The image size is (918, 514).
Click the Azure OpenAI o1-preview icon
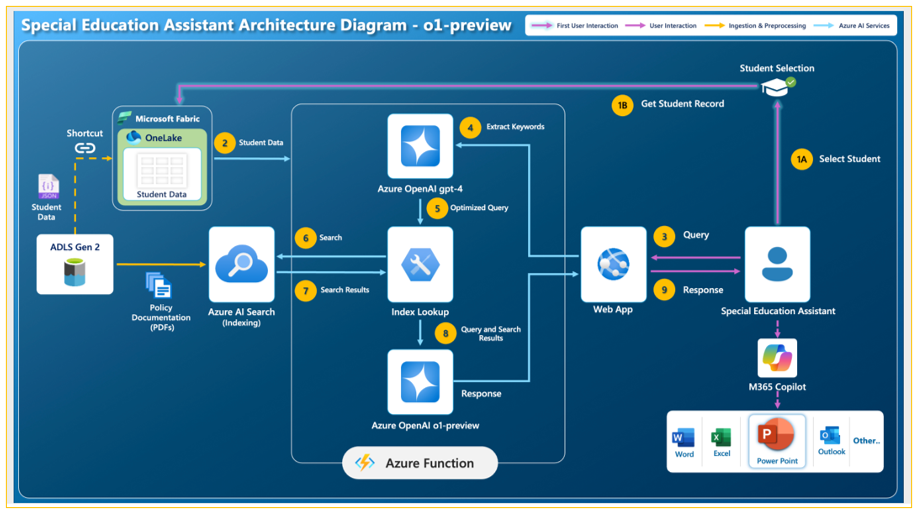tap(420, 382)
